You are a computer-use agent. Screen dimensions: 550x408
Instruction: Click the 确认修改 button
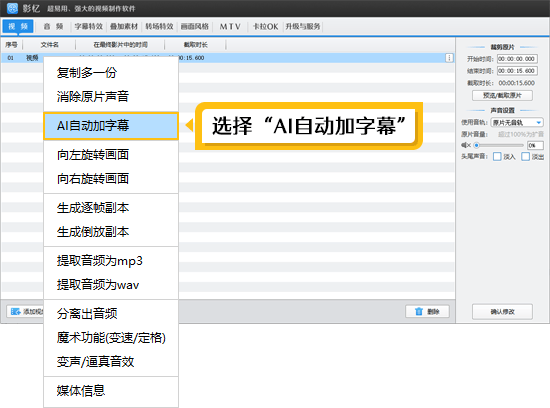coord(502,312)
